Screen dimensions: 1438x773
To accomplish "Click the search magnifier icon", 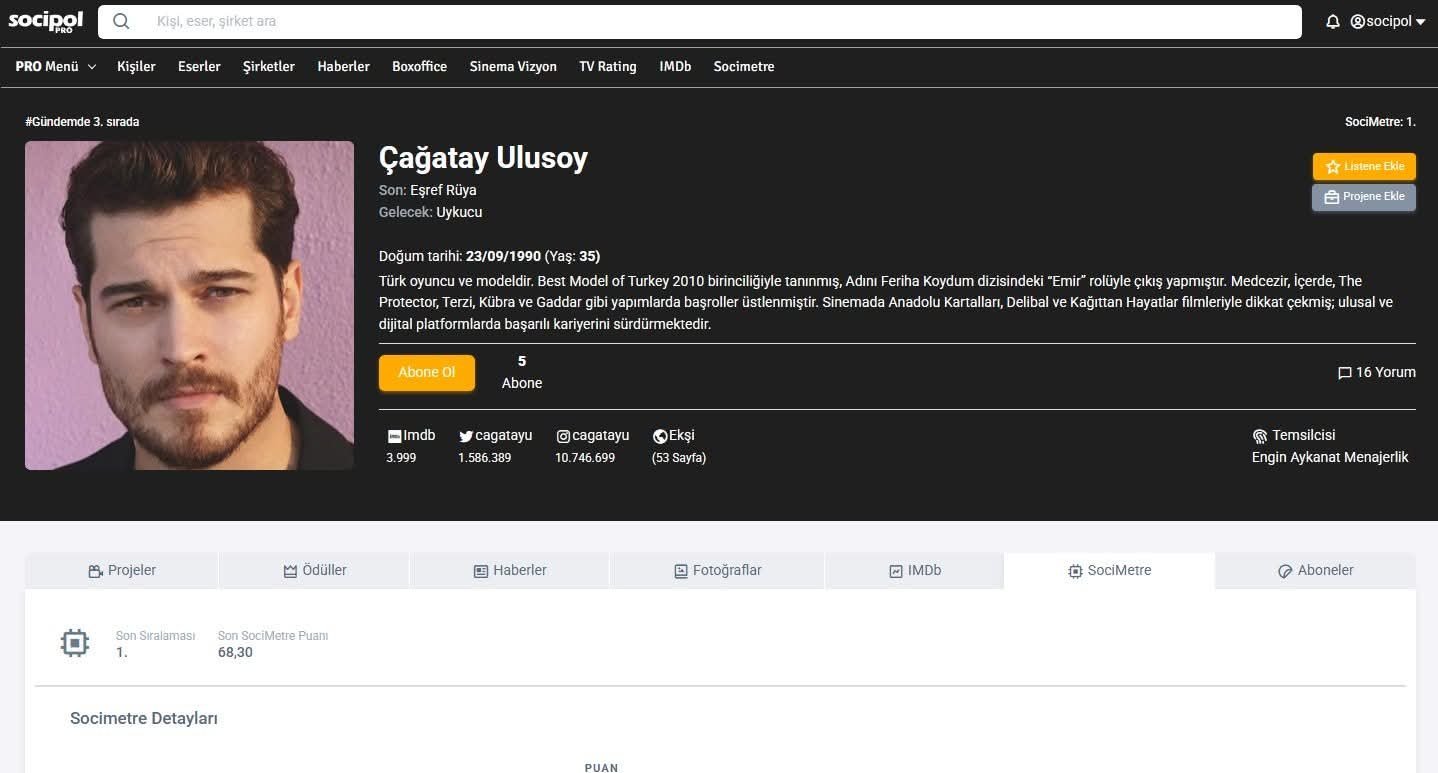I will pyautogui.click(x=121, y=21).
